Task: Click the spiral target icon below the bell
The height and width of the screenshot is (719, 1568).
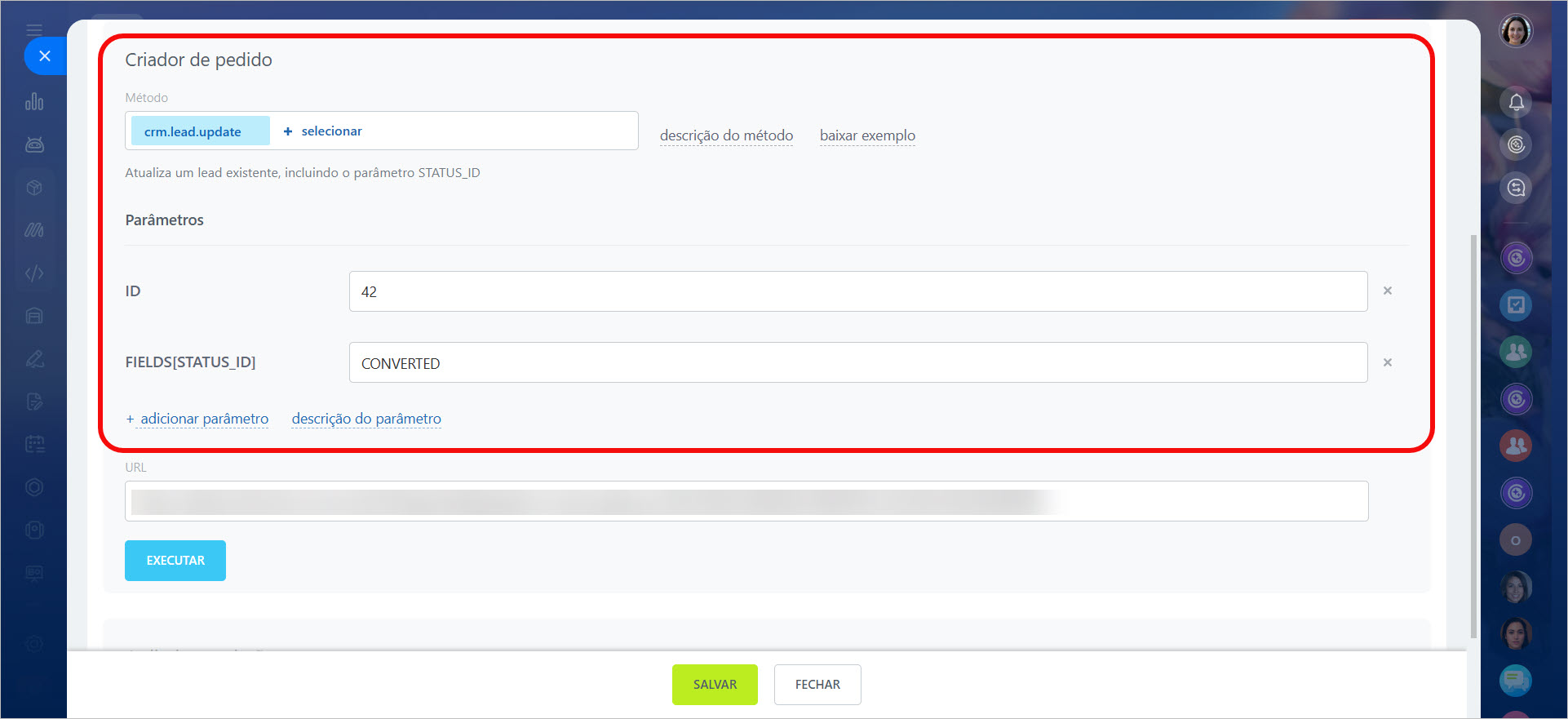Action: 1516,144
